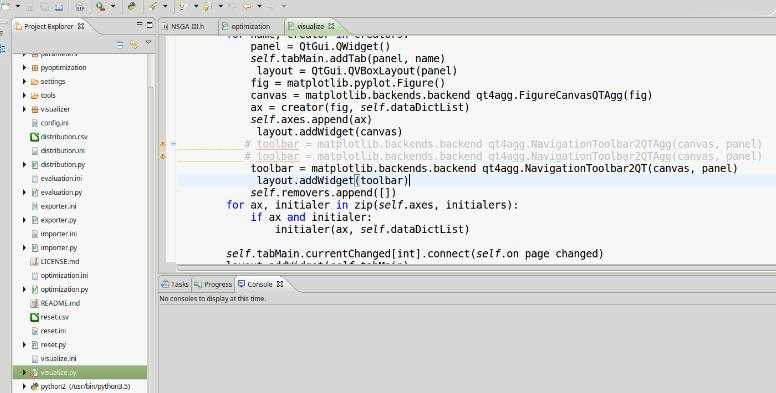This screenshot has height=393, width=776.
Task: Expand the pyoptimization package
Action: point(24,67)
